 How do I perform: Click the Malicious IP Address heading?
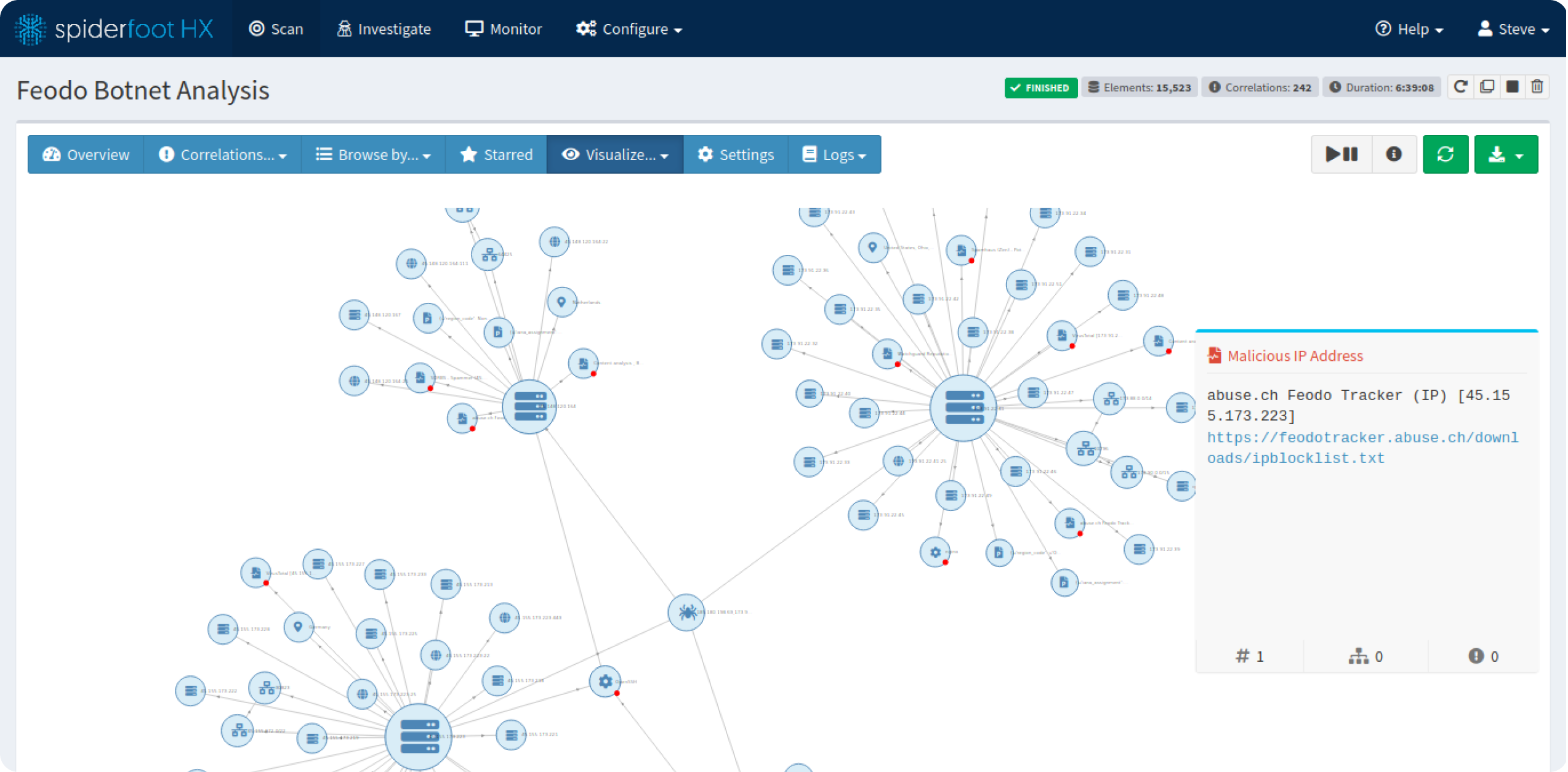(x=1295, y=356)
